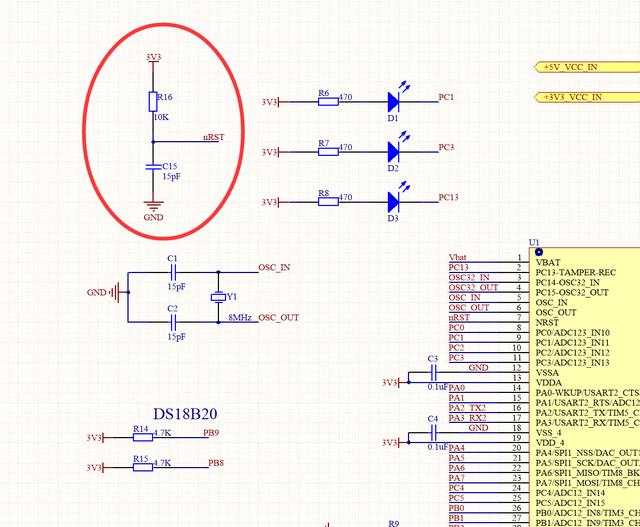Image resolution: width=640 pixels, height=527 pixels.
Task: Select the nRST net label beside R16
Action: [x=213, y=137]
